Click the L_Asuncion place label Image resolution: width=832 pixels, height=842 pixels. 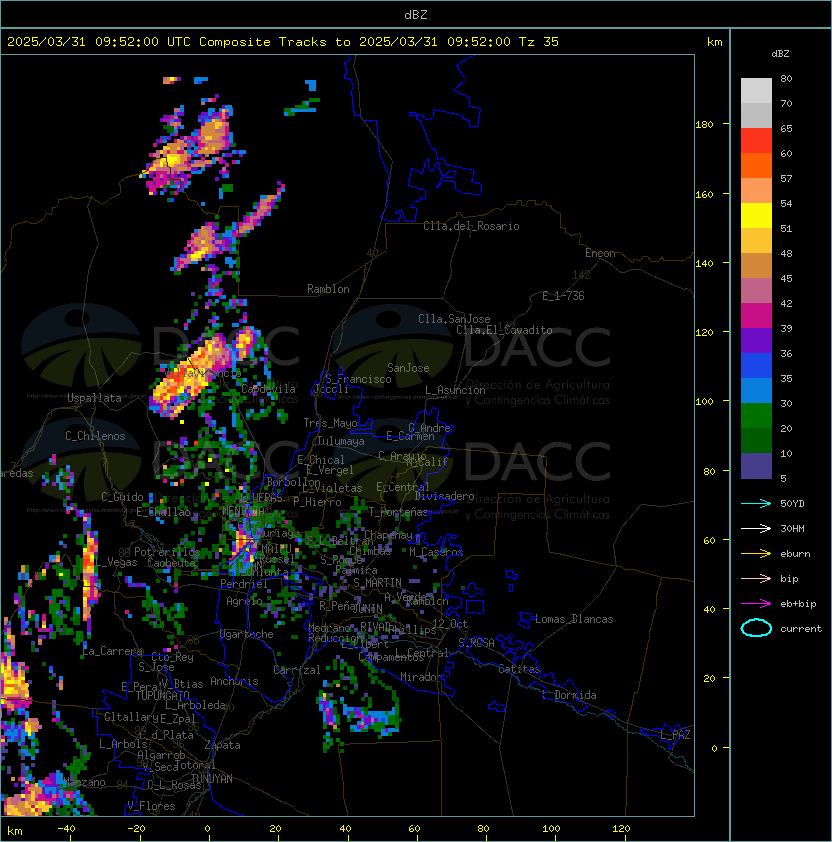click(x=455, y=390)
